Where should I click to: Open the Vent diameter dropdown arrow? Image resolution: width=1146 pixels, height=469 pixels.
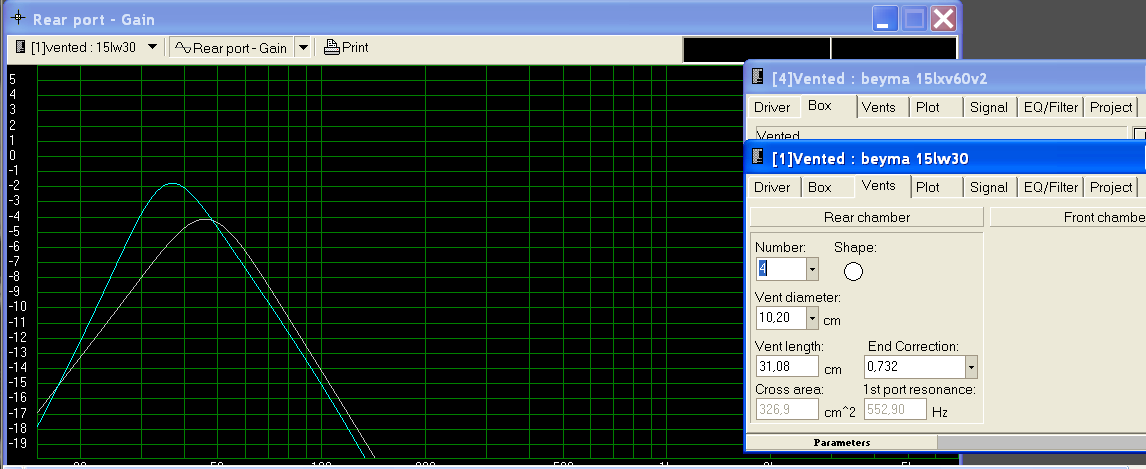[x=812, y=318]
